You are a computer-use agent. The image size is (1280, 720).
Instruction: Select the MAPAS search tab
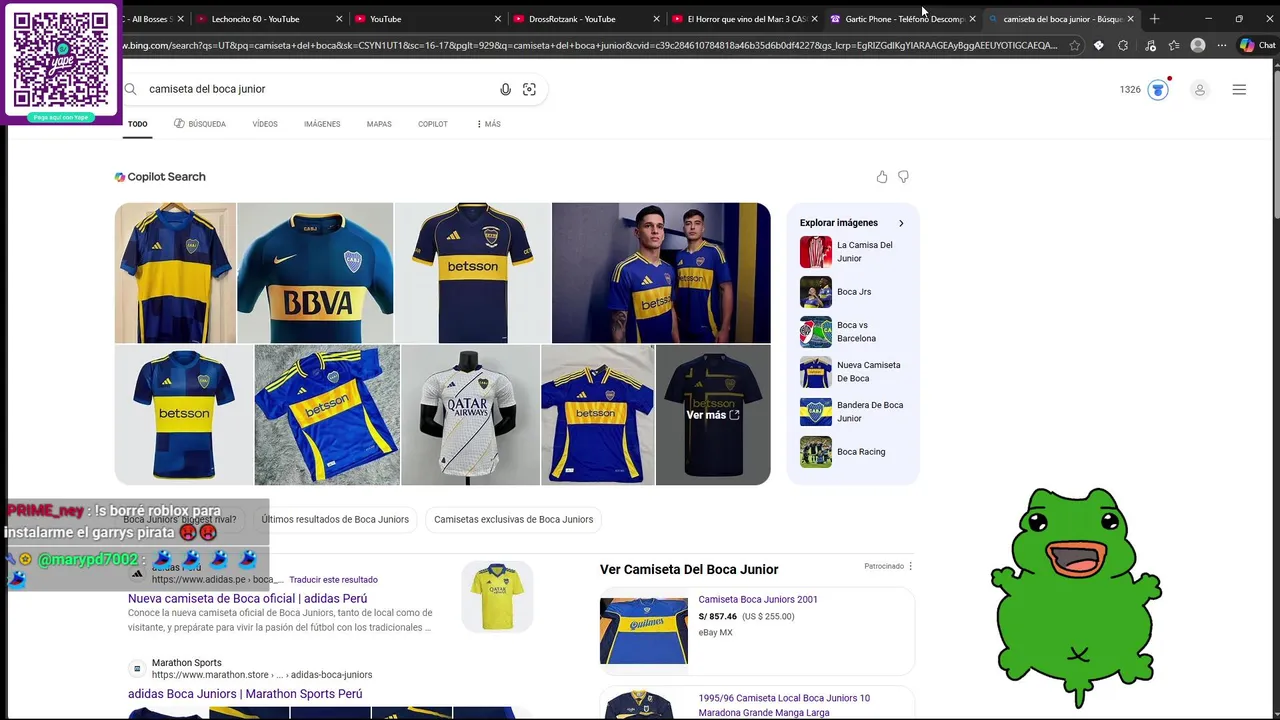tap(379, 124)
